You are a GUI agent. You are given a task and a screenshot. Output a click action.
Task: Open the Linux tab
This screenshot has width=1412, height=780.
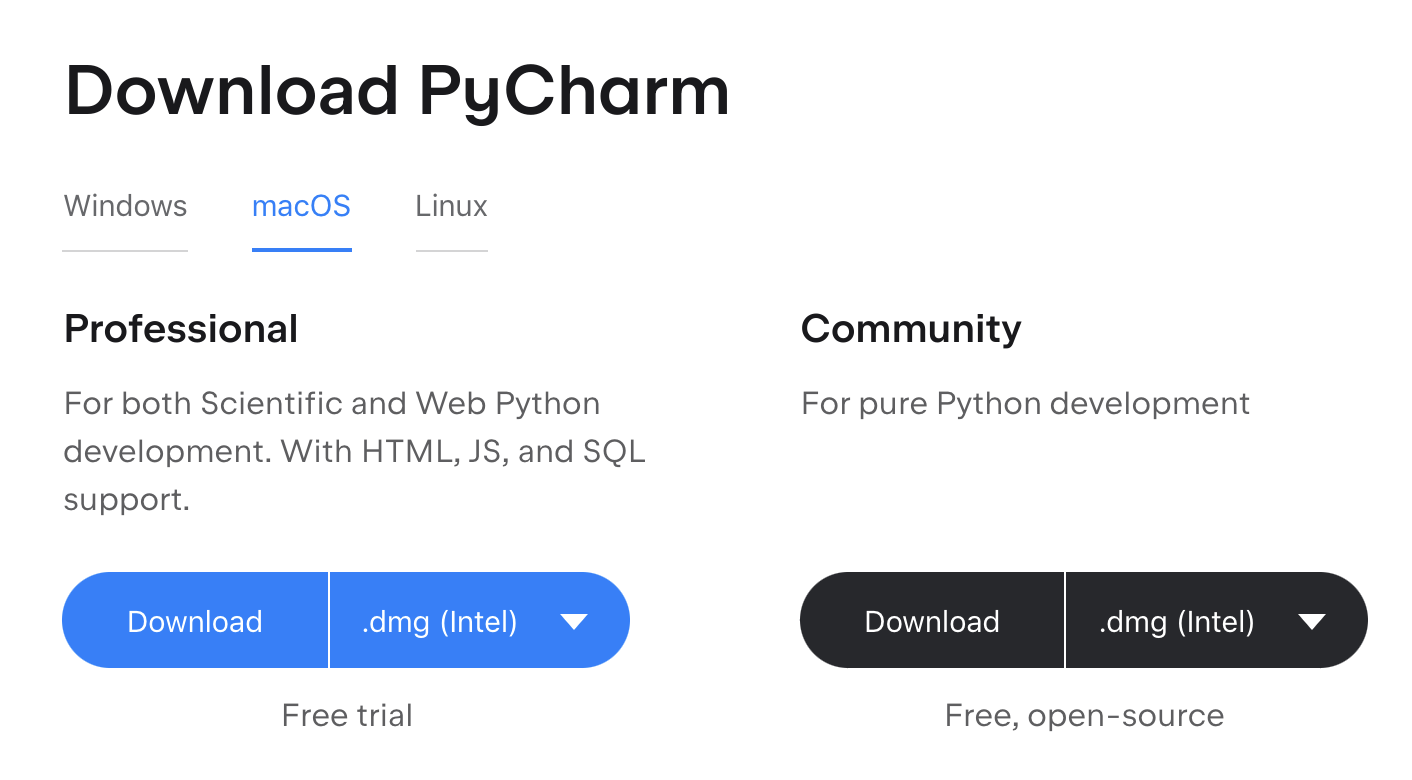(x=451, y=207)
